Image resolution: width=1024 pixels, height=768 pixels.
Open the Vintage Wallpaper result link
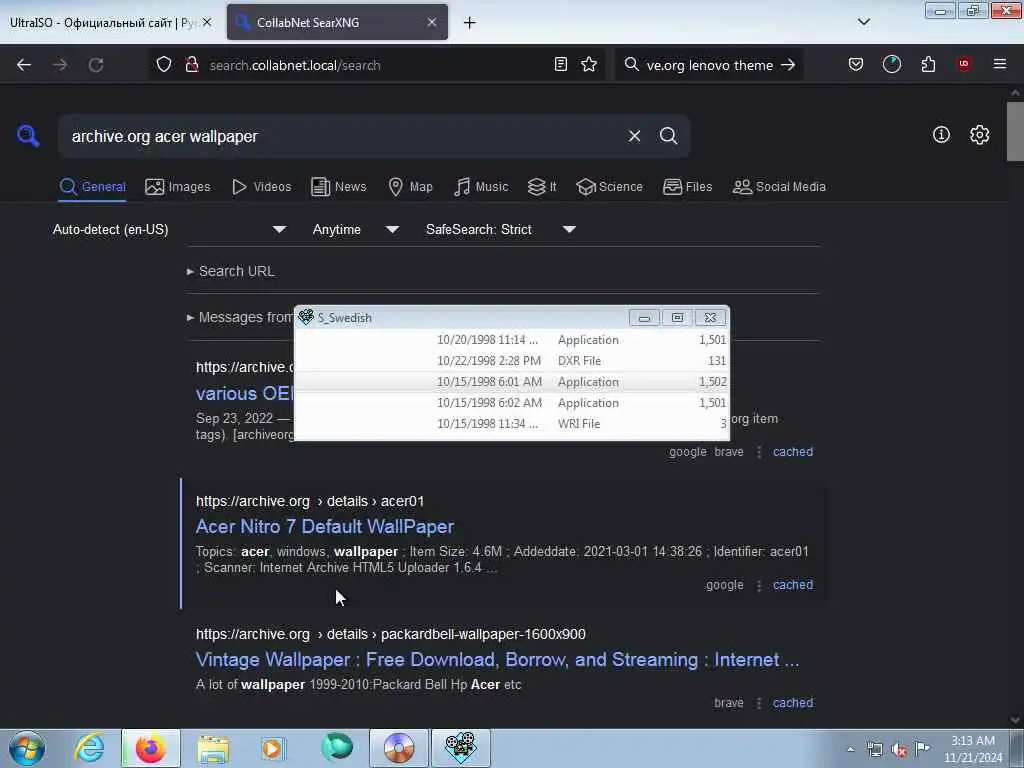click(x=497, y=660)
